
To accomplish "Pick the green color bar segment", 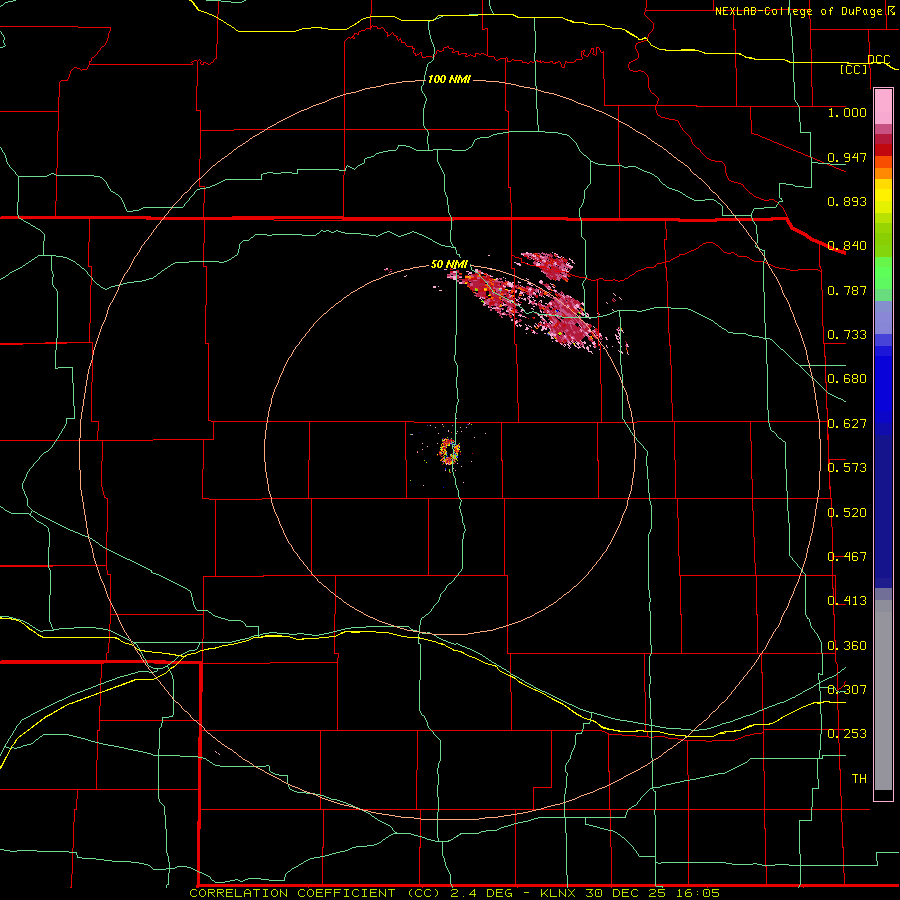I will point(883,273).
